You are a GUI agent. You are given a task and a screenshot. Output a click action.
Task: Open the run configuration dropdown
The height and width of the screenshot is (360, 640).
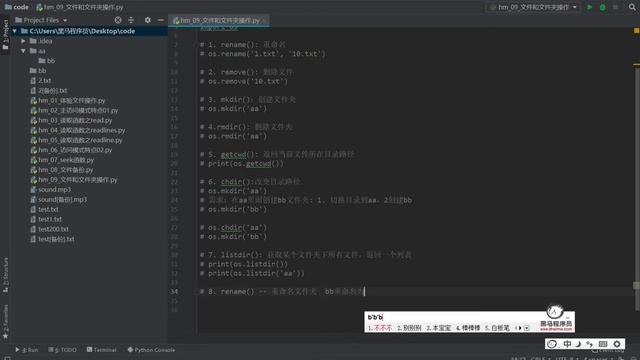[533, 7]
